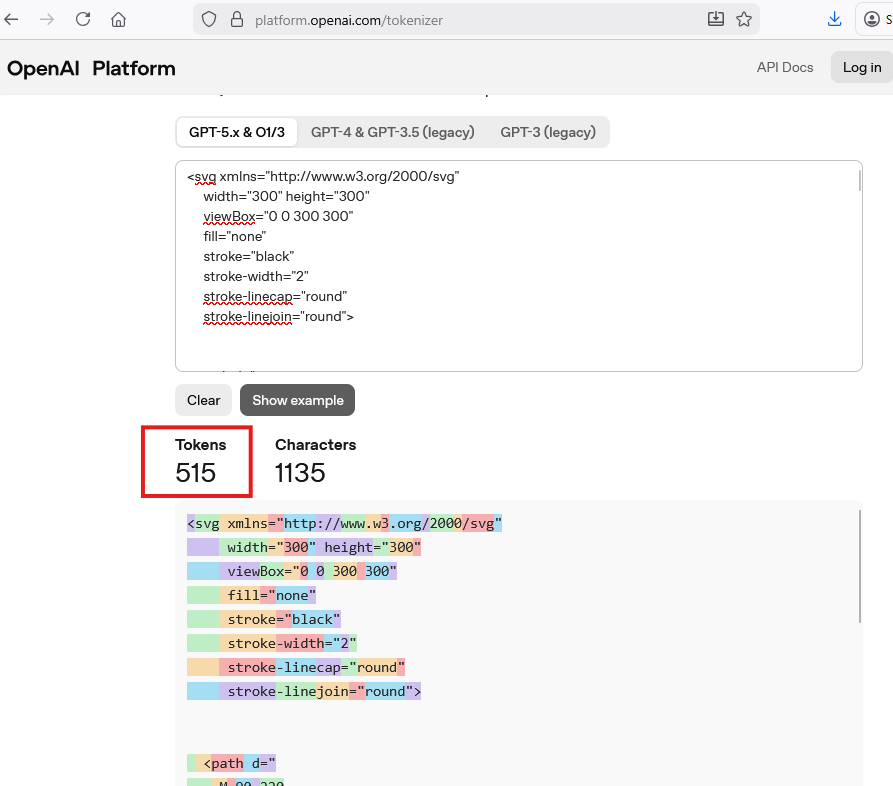
Task: Select the GPT-5.x & O1/3 tokenizer option
Action: (x=236, y=131)
